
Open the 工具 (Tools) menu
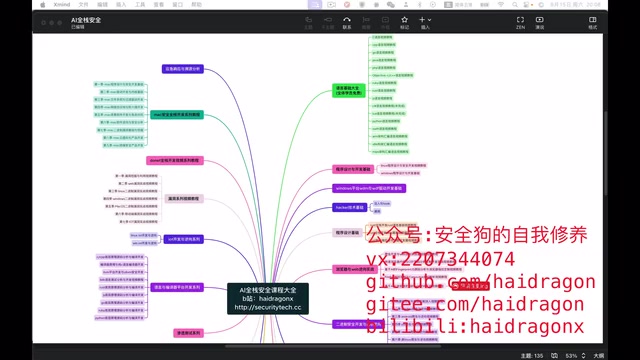point(140,4)
